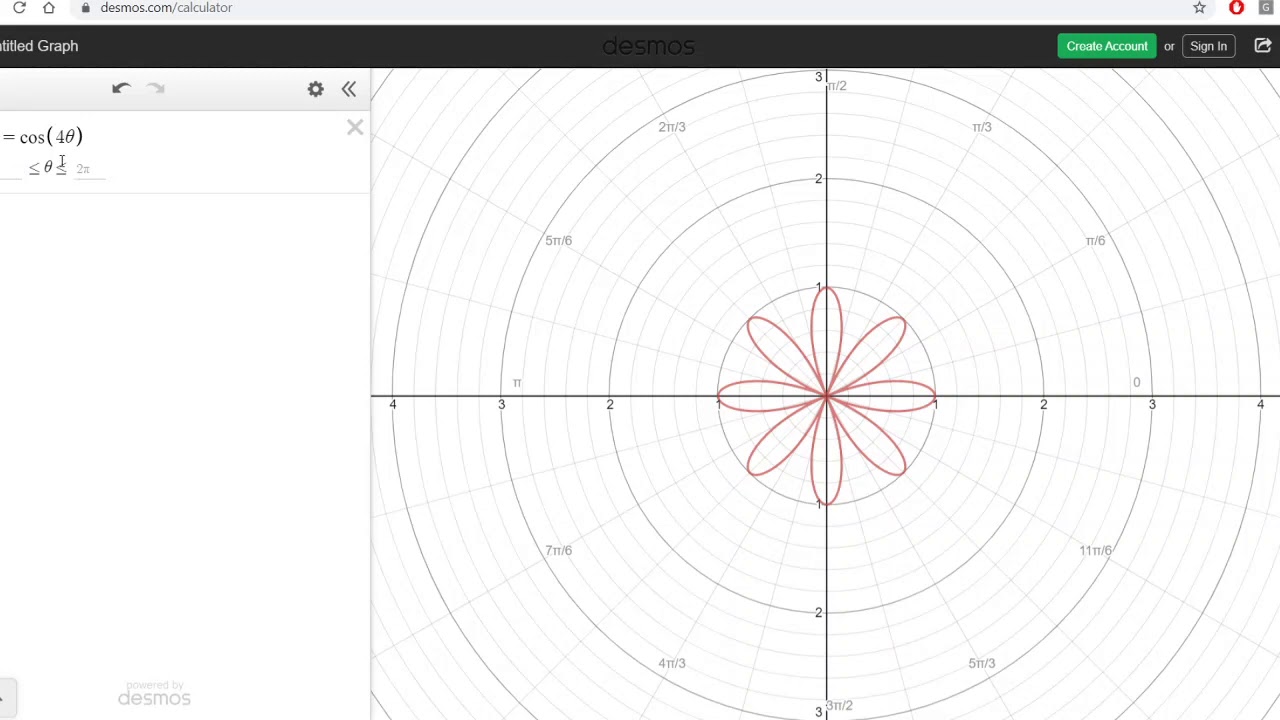Viewport: 1280px width, 720px height.
Task: Click the 2π/3 angle label
Action: click(672, 127)
